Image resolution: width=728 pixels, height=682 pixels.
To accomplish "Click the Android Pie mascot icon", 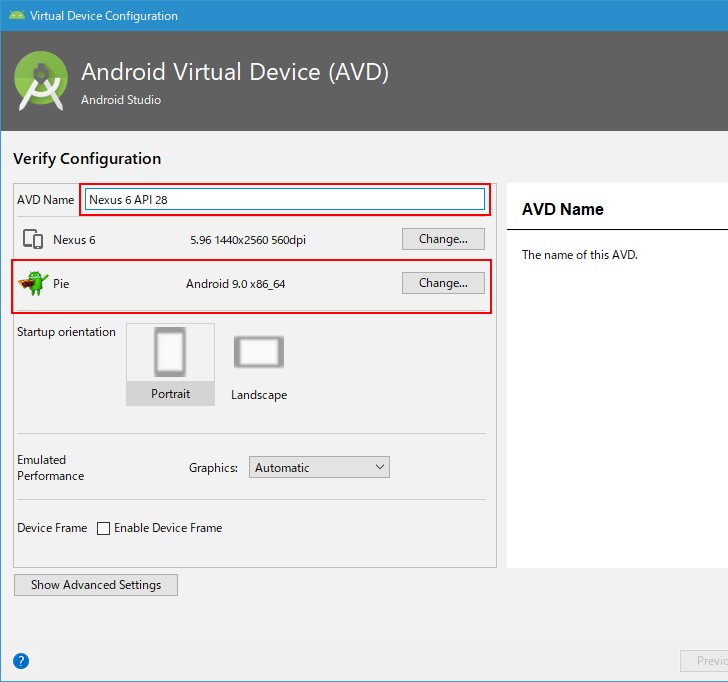I will [33, 283].
